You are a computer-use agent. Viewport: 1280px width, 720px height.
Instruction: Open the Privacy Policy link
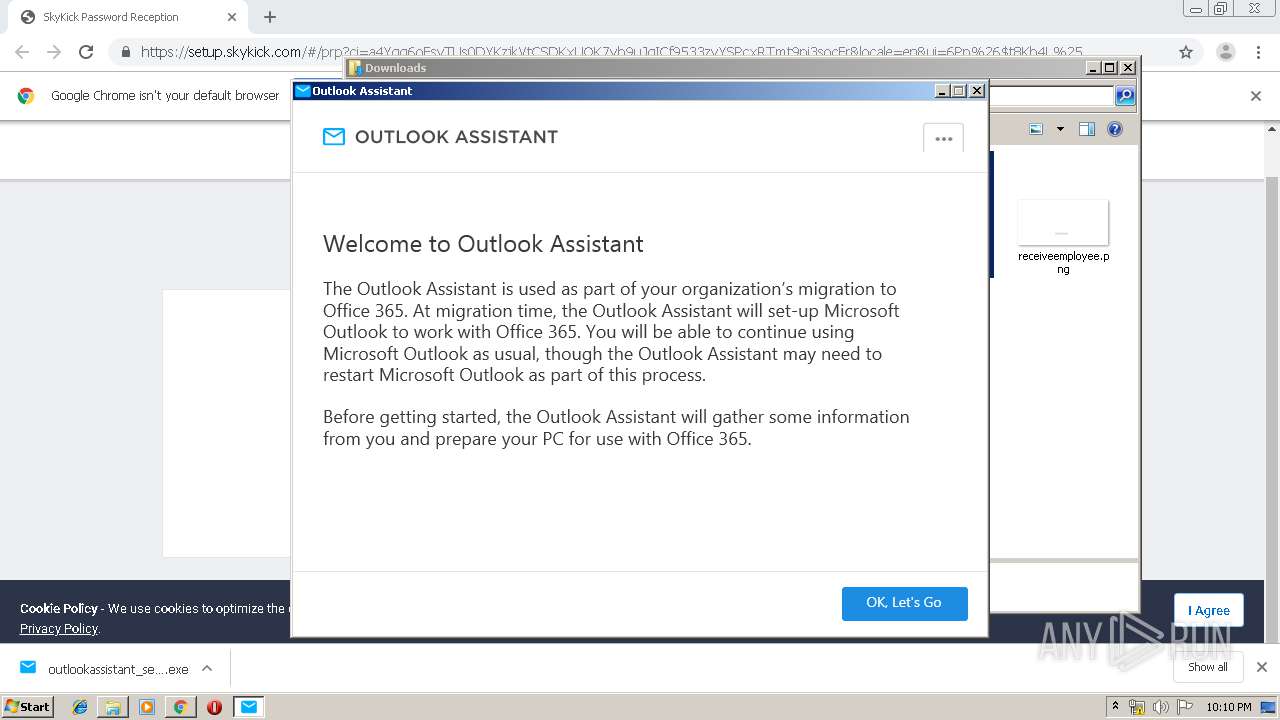point(59,629)
